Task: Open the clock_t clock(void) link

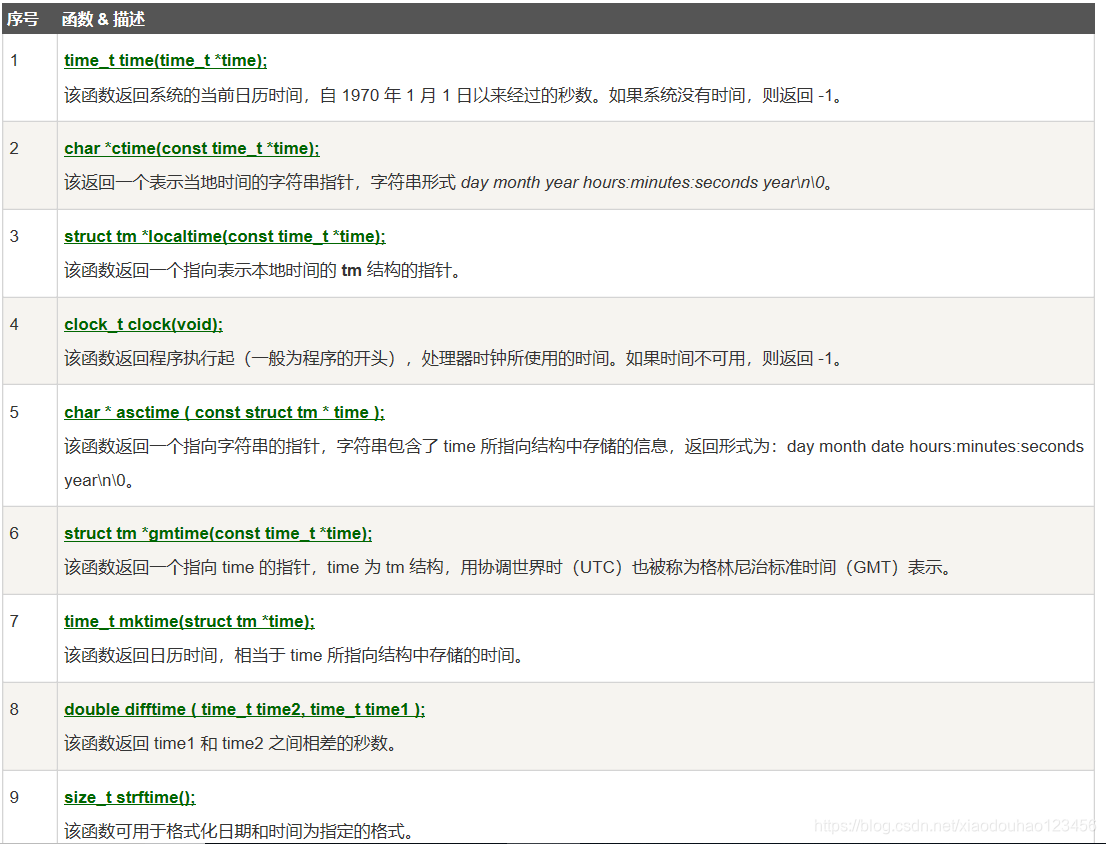Action: [143, 325]
